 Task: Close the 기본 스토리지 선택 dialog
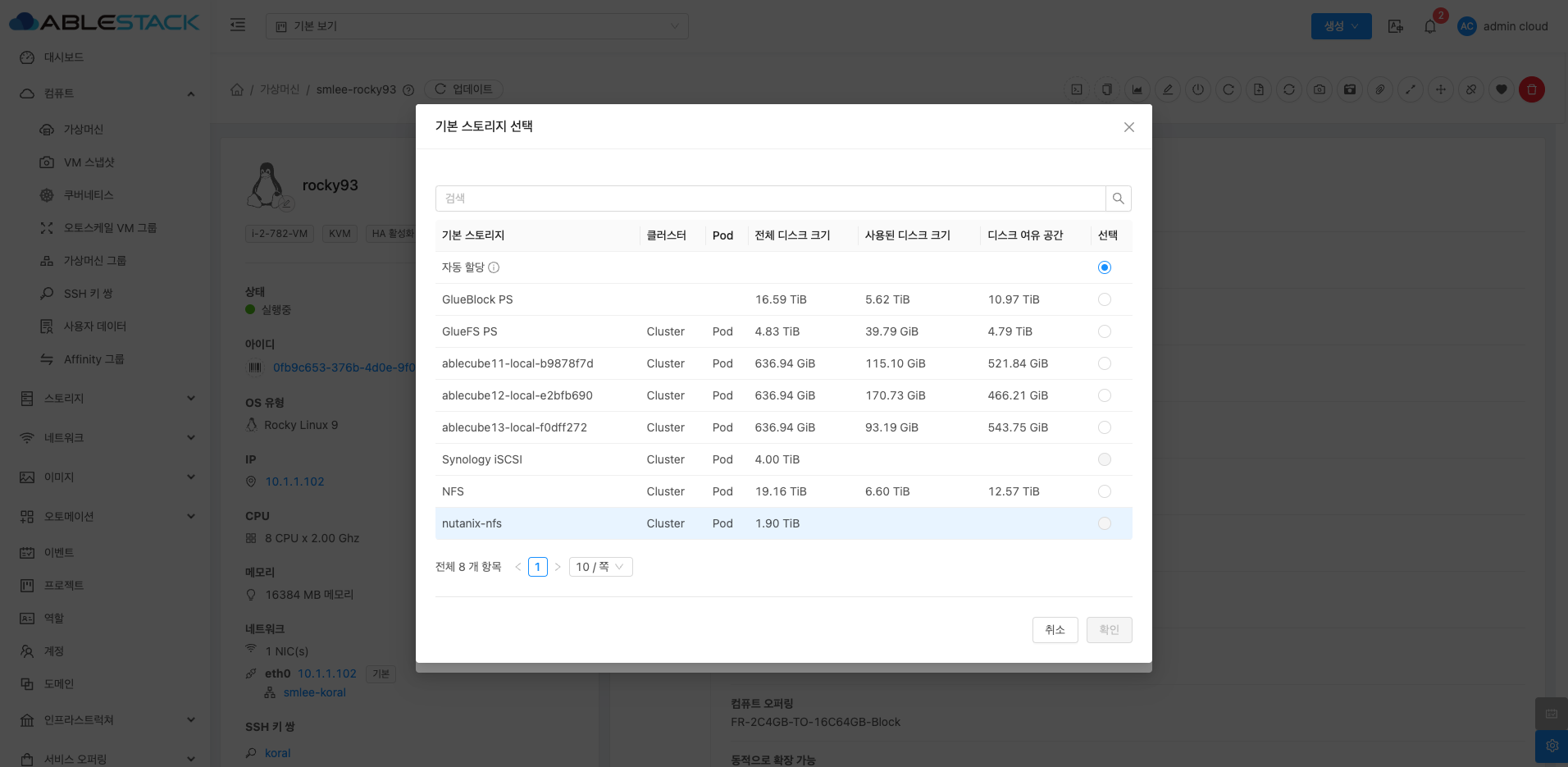pos(1128,127)
